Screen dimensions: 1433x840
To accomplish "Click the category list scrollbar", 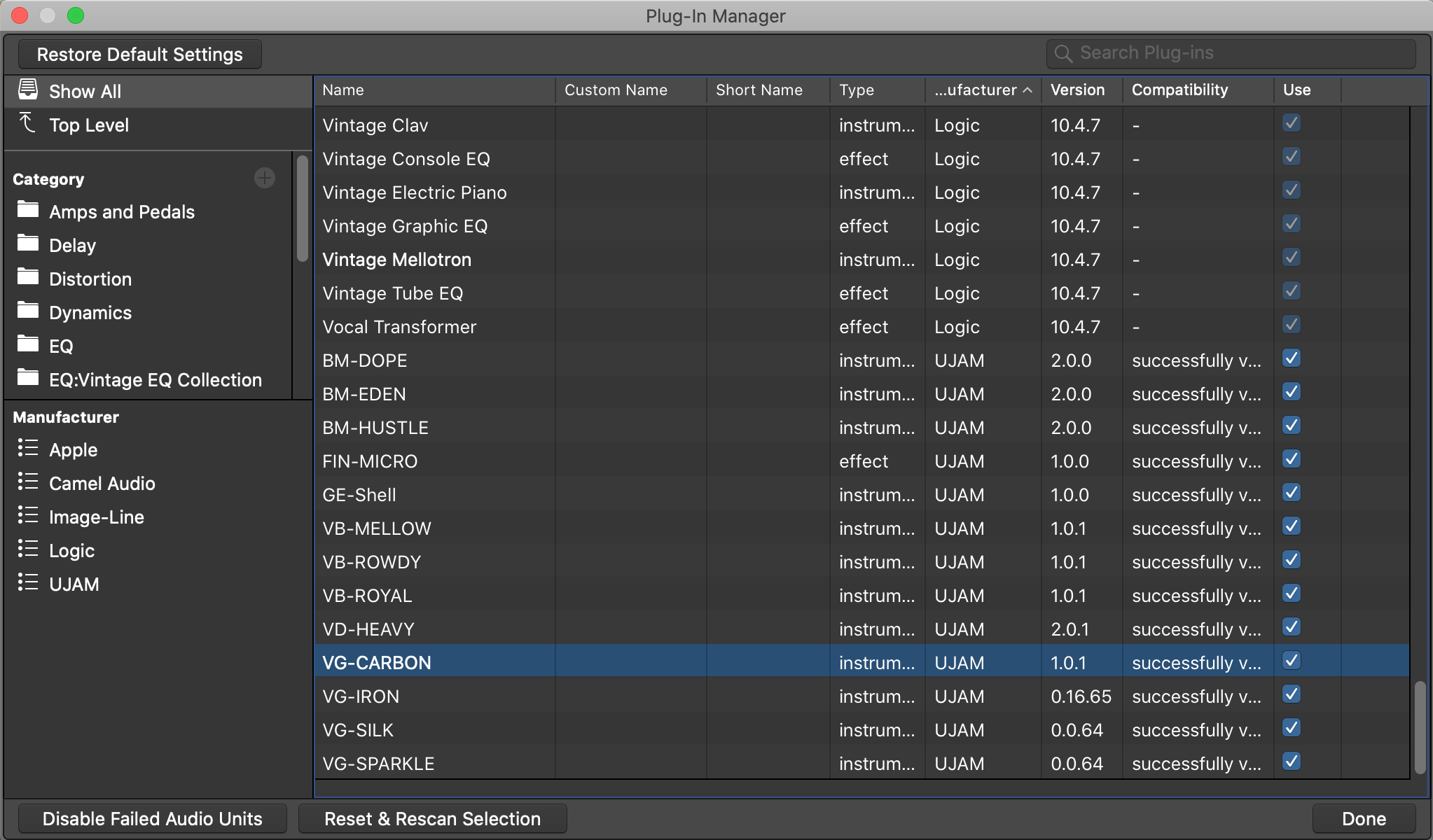I will tap(302, 208).
